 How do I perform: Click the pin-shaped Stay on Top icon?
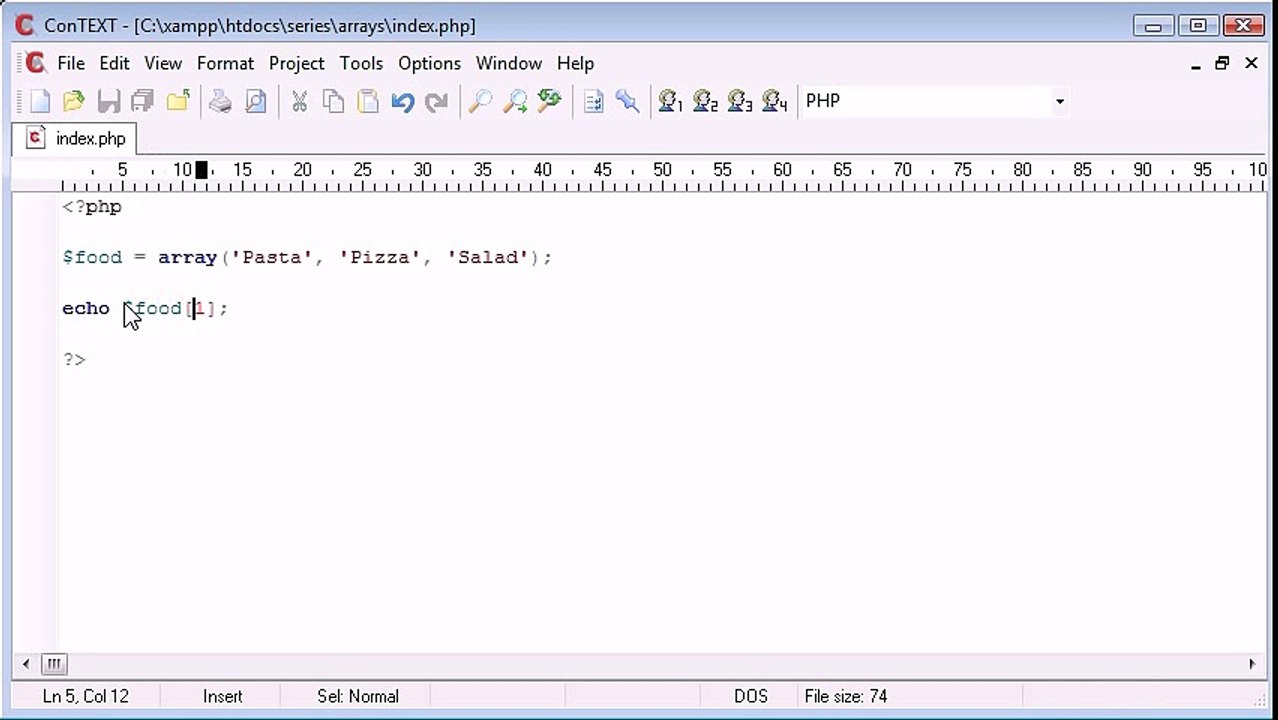(627, 101)
